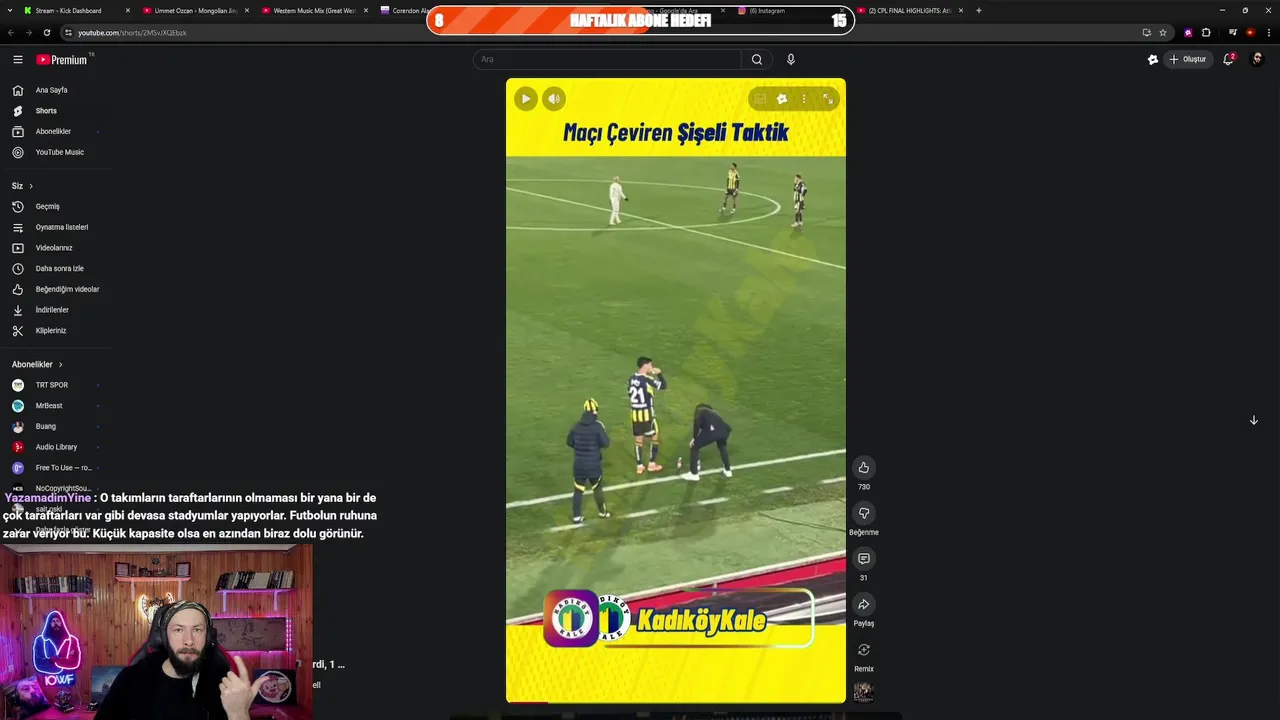This screenshot has width=1280, height=720.
Task: Open Abonelikler in the sidebar
Action: pyautogui.click(x=55, y=132)
